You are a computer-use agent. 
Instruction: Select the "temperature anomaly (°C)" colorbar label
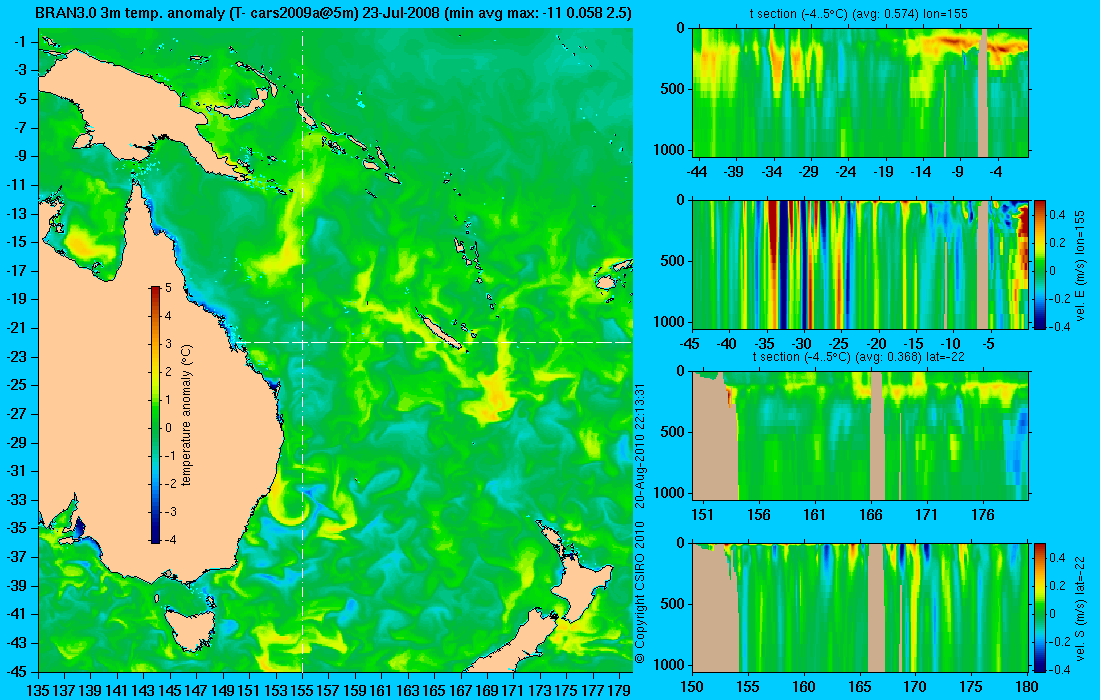(187, 415)
